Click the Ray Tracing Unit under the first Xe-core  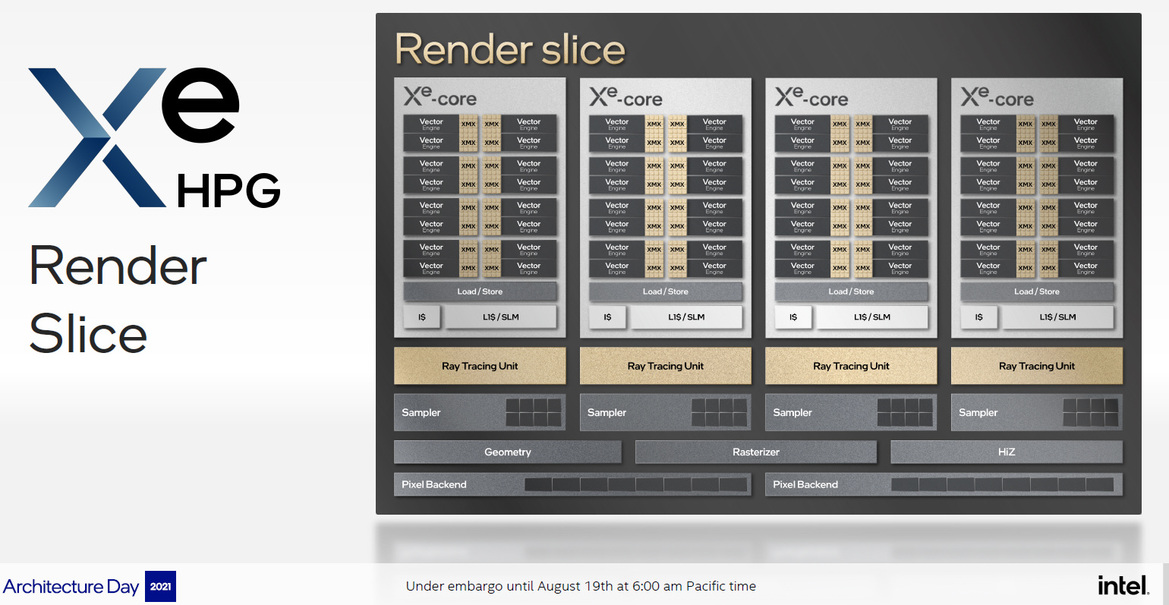point(479,366)
